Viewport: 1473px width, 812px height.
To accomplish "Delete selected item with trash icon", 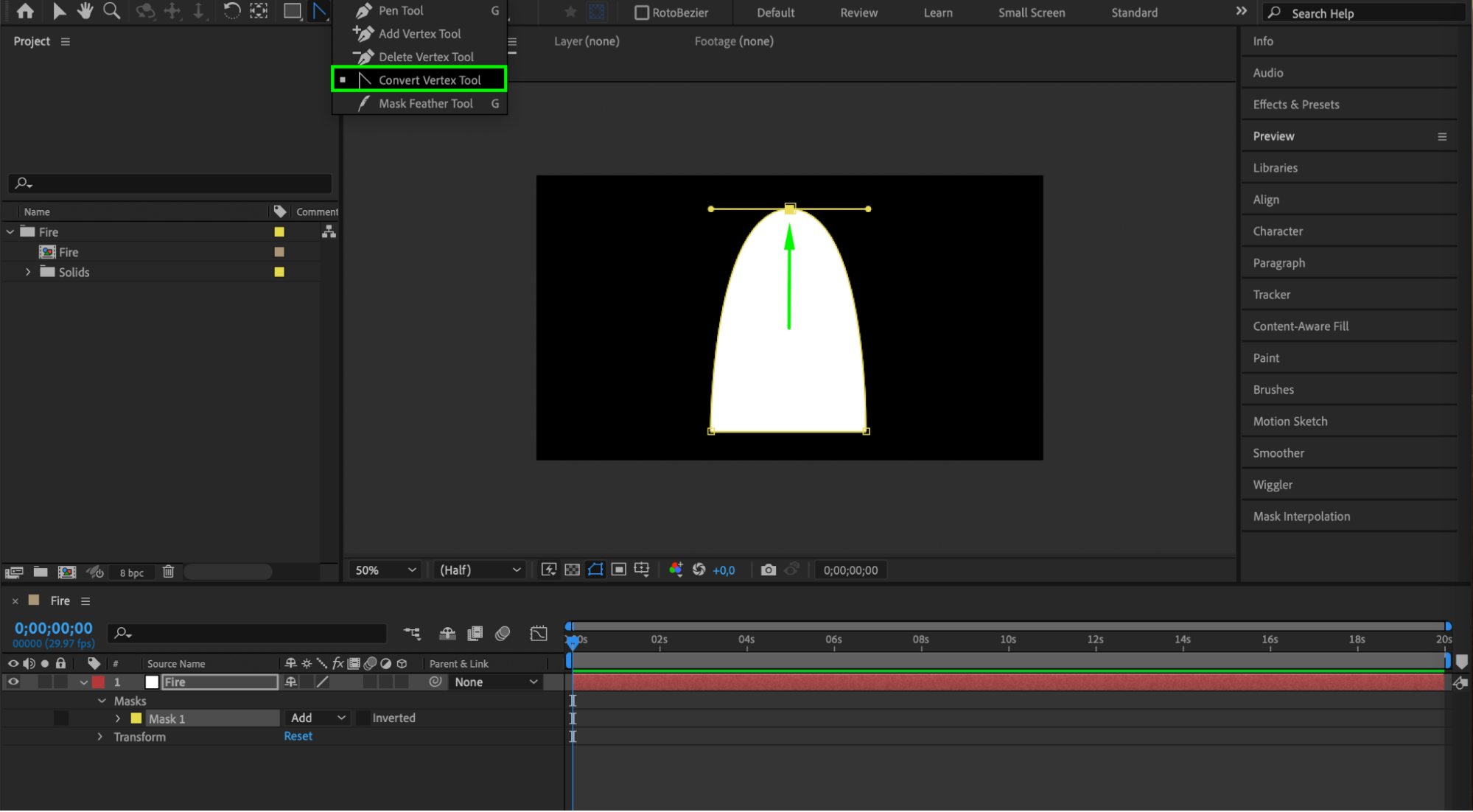I will click(168, 572).
